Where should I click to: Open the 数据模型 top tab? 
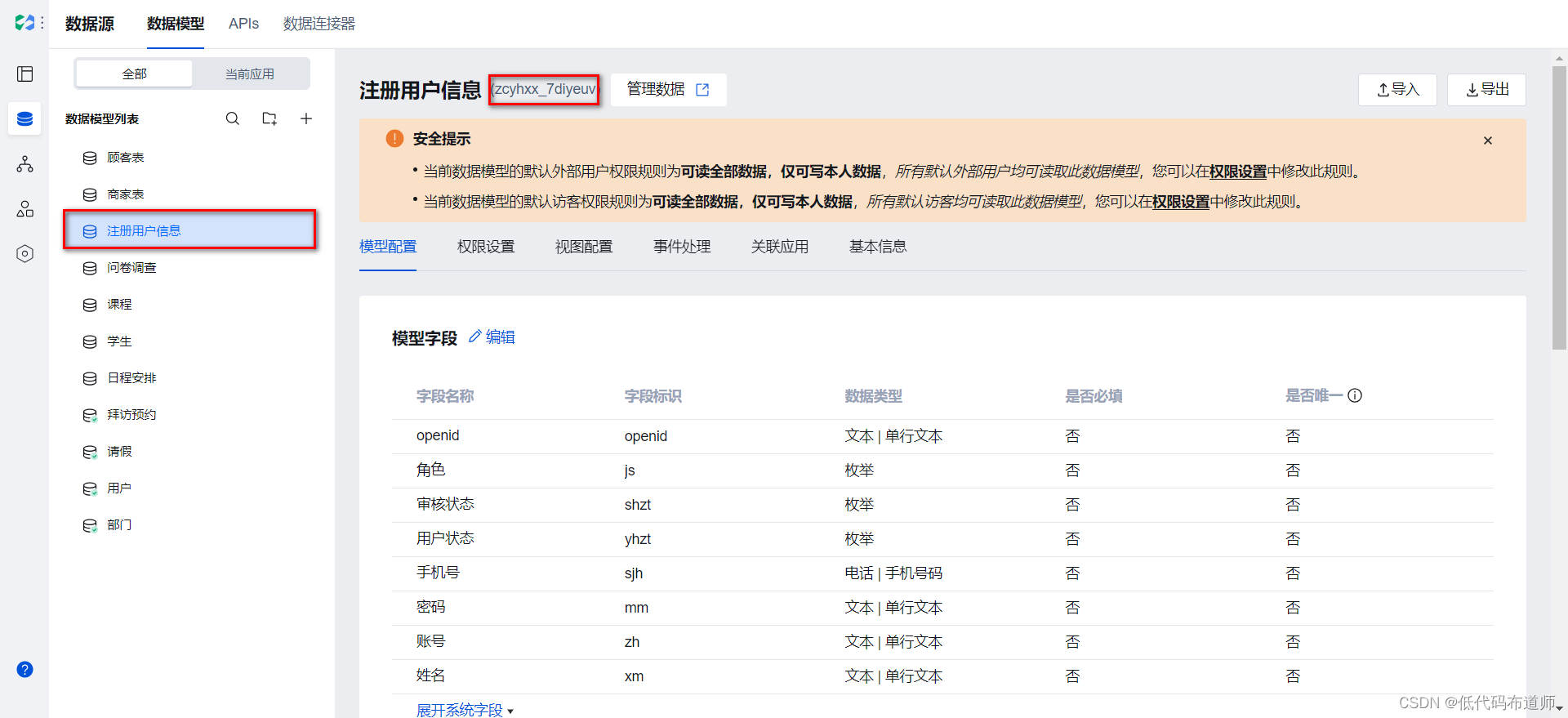176,24
